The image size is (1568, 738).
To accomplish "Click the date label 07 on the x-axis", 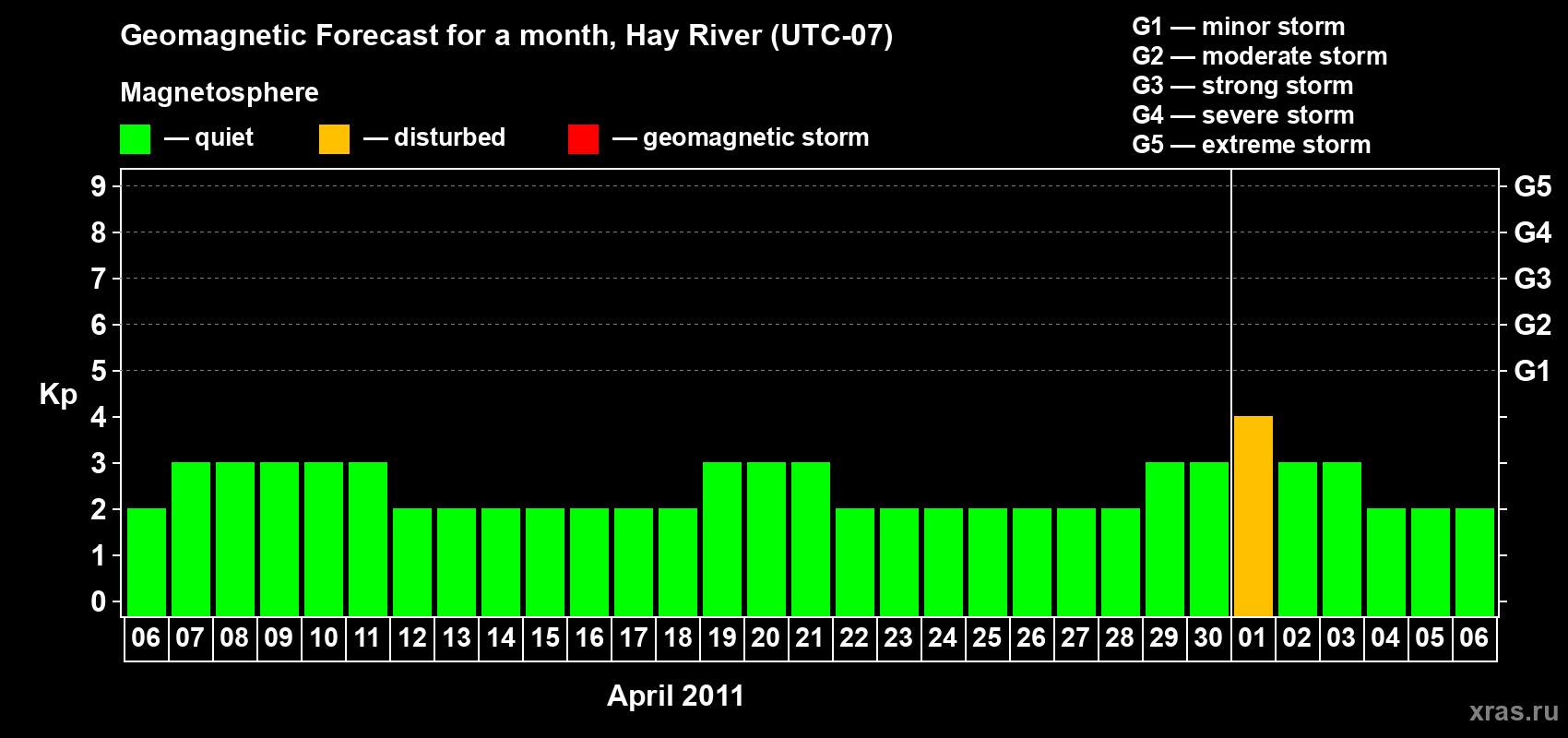I will (x=190, y=637).
